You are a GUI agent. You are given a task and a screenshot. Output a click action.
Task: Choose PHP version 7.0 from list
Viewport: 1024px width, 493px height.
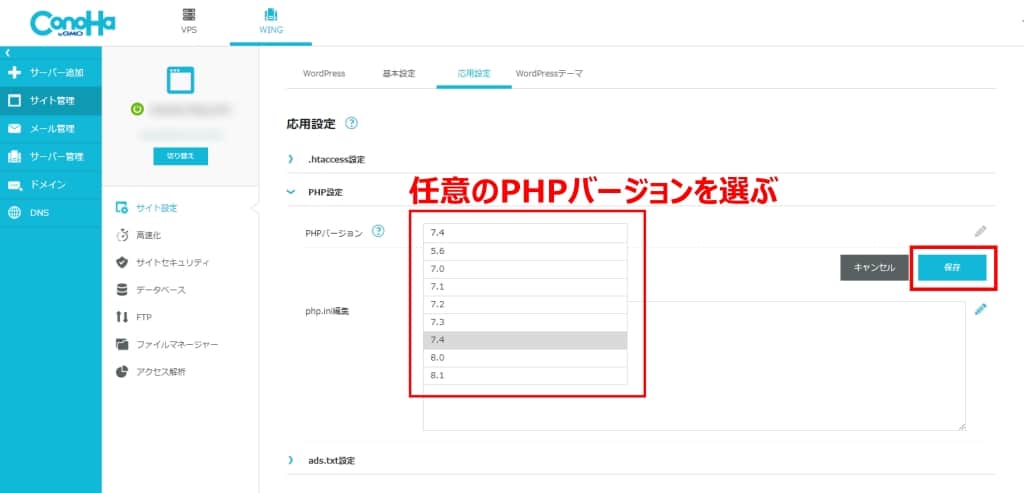pyautogui.click(x=525, y=269)
